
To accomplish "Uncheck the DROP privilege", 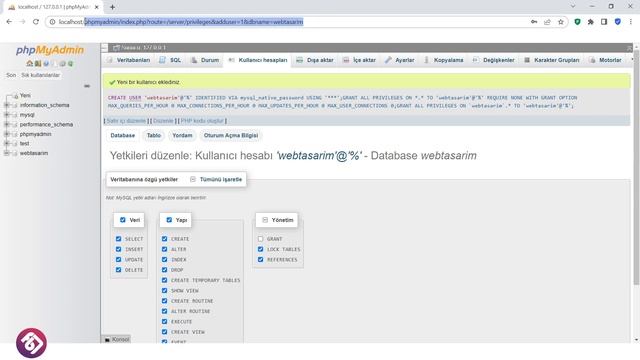I will tap(164, 270).
